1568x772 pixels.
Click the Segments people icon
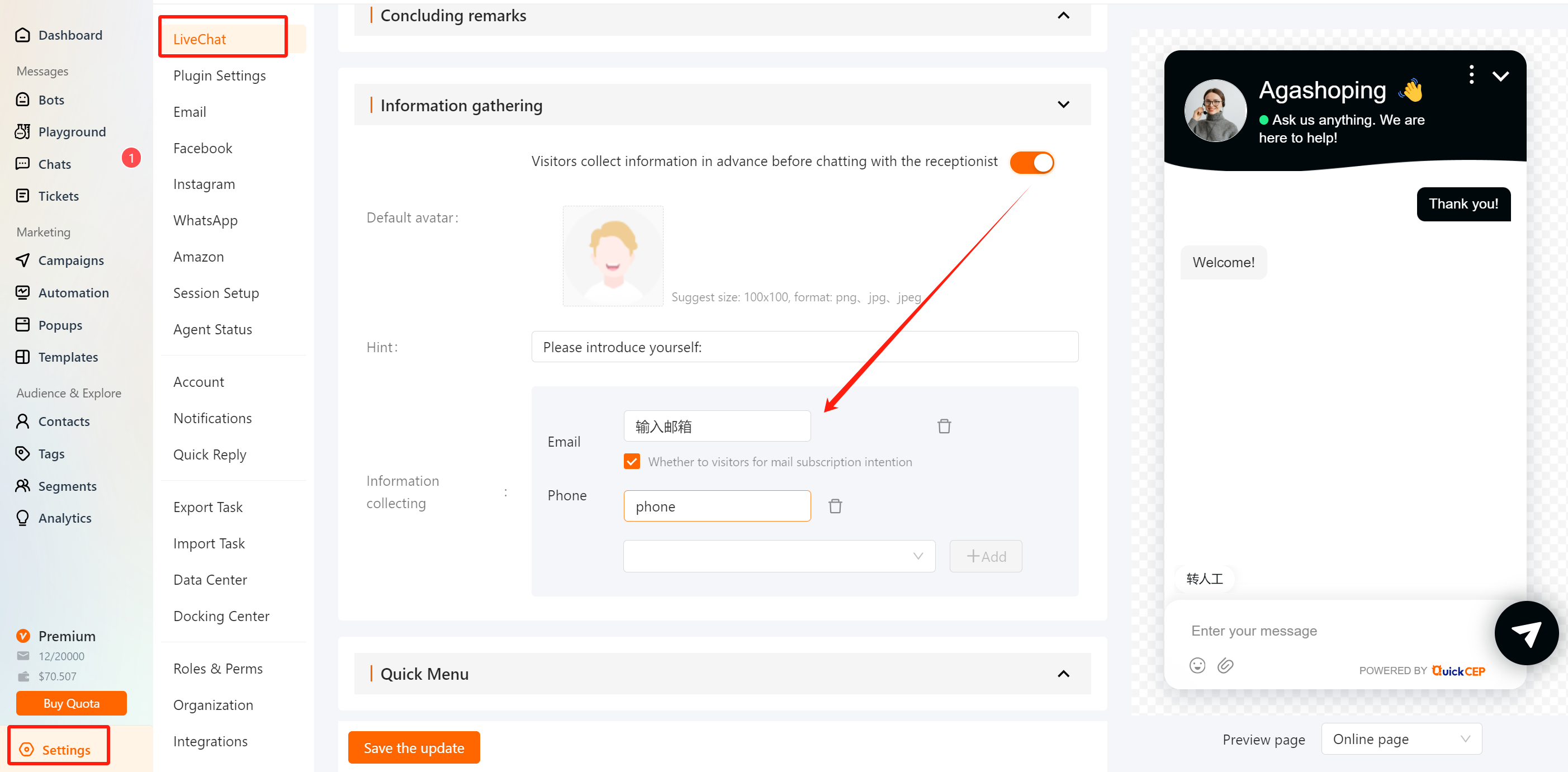point(22,486)
